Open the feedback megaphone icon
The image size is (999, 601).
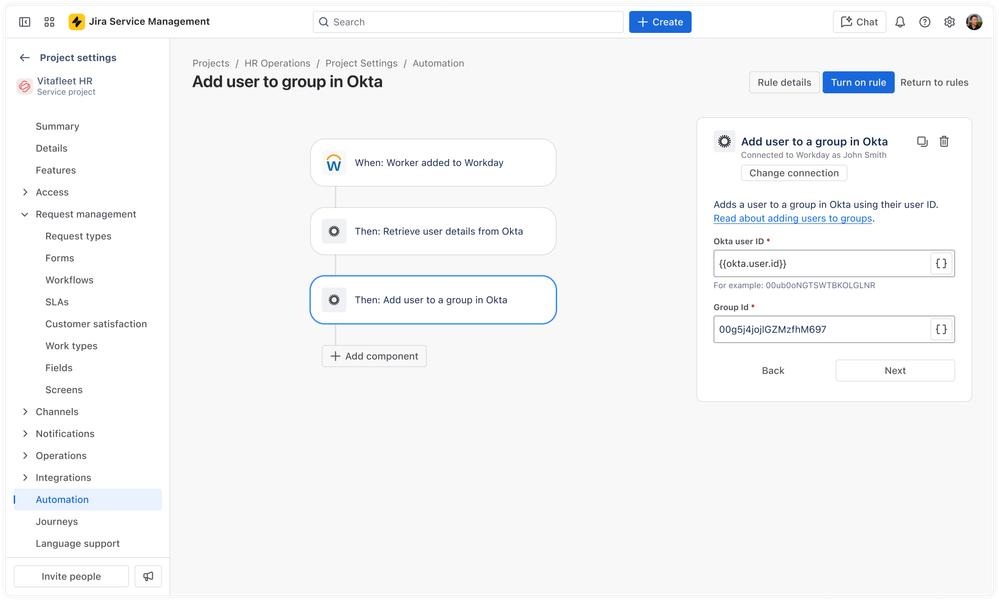point(148,576)
